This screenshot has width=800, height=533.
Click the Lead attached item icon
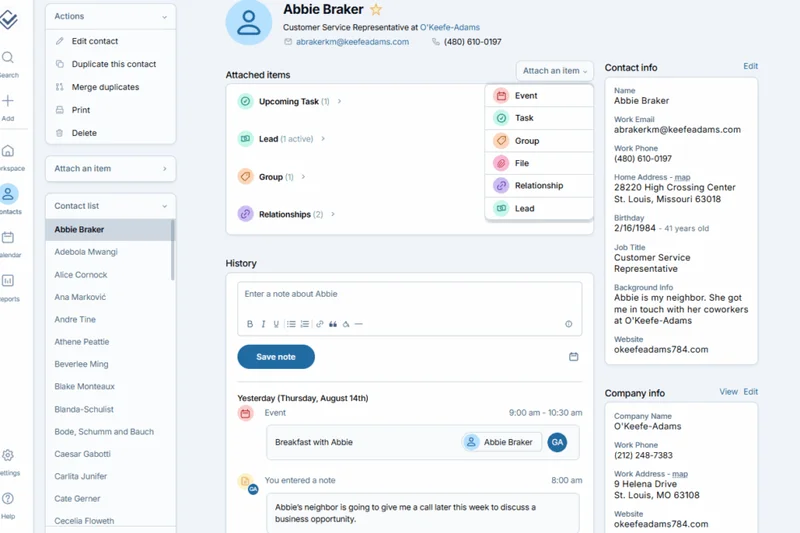pos(245,138)
